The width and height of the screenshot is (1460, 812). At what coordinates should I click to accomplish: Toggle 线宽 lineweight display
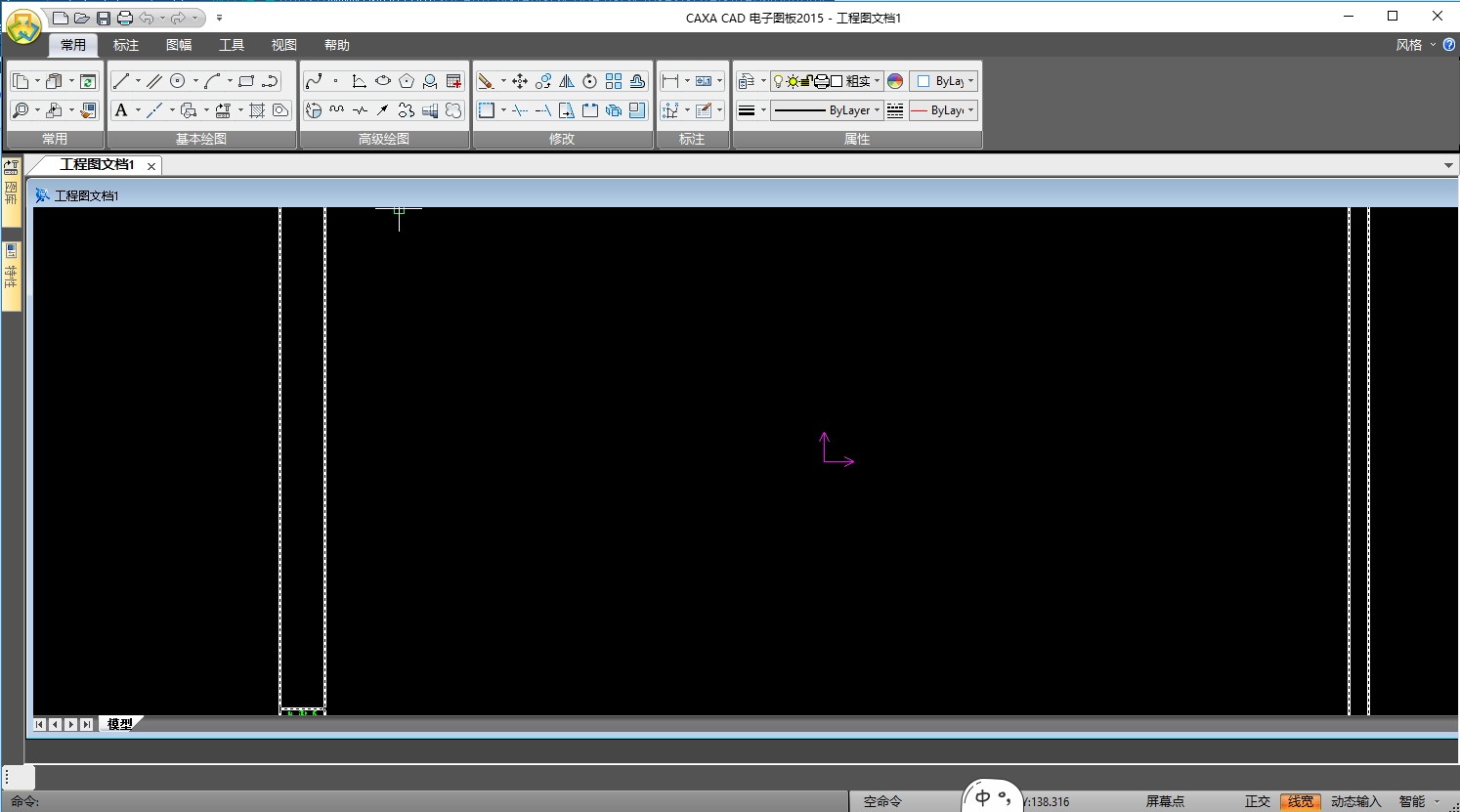(x=1301, y=801)
